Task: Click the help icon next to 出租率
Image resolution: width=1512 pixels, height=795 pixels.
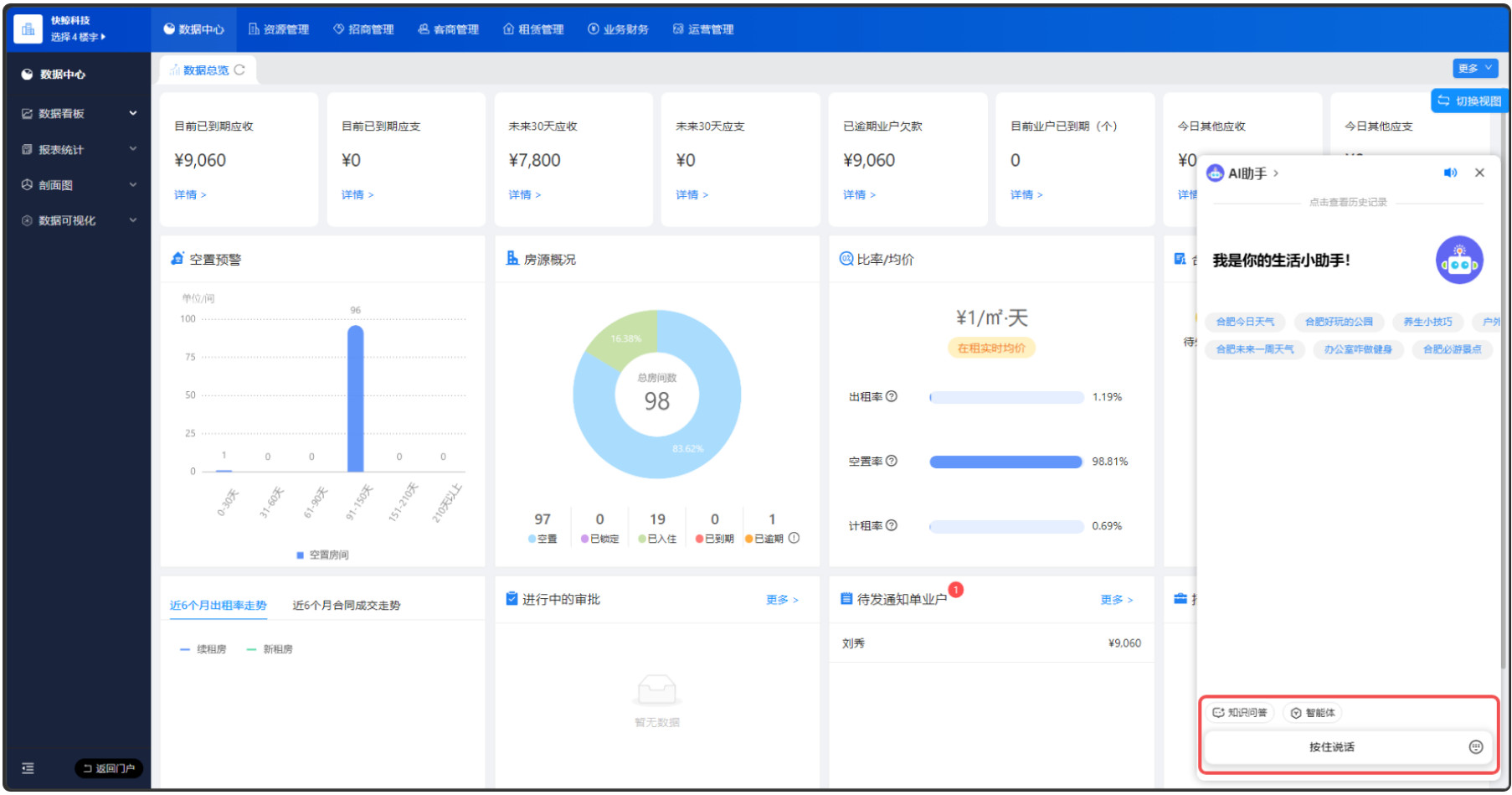Action: [x=892, y=396]
